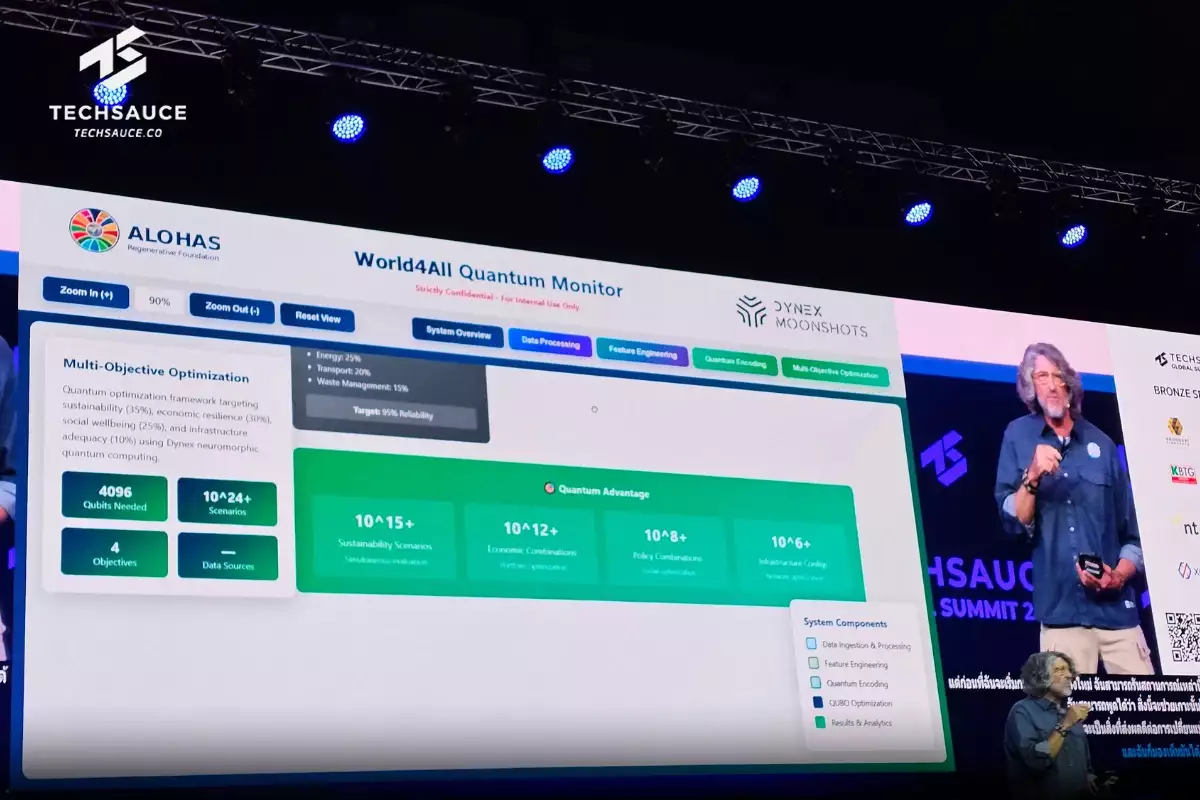The width and height of the screenshot is (1200, 800).
Task: Click the Data Ingestion & Processing color swatch
Action: (812, 644)
